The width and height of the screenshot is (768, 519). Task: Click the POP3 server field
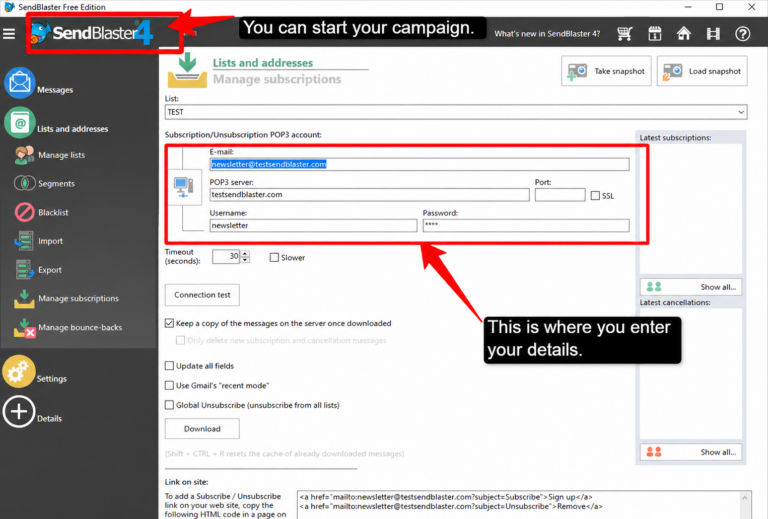[x=369, y=194]
